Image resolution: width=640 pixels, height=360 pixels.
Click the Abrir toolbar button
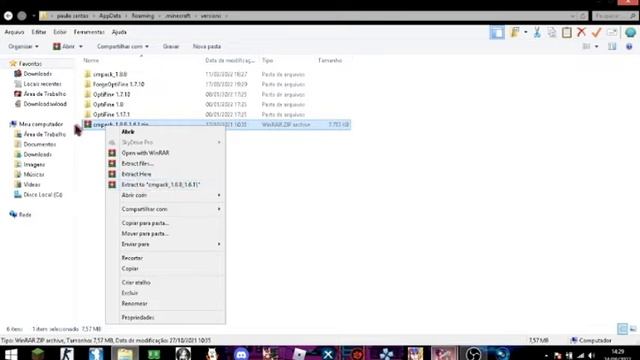tap(64, 47)
